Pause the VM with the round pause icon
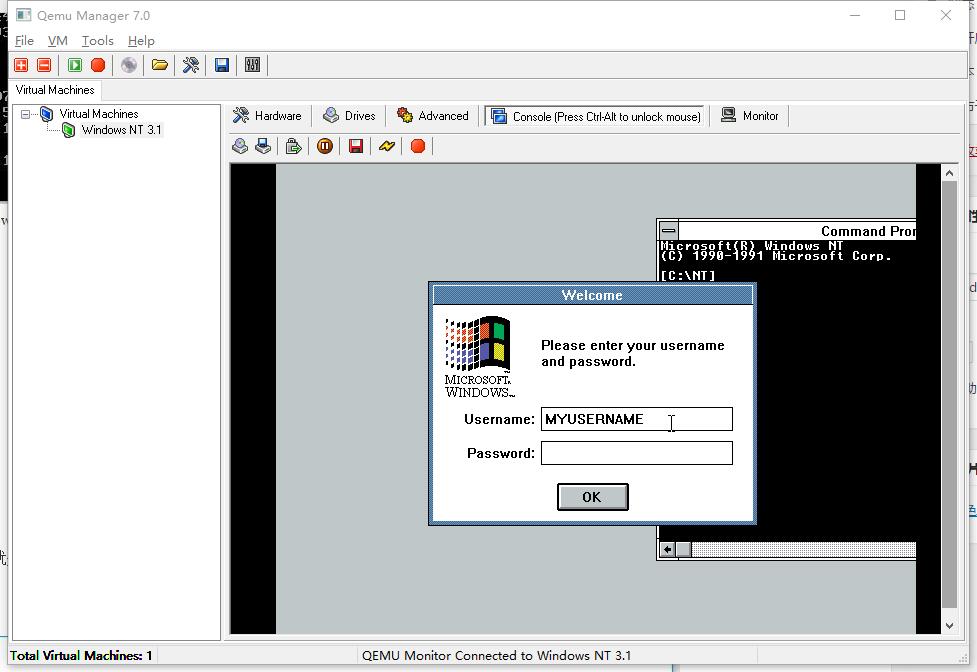 [x=325, y=146]
